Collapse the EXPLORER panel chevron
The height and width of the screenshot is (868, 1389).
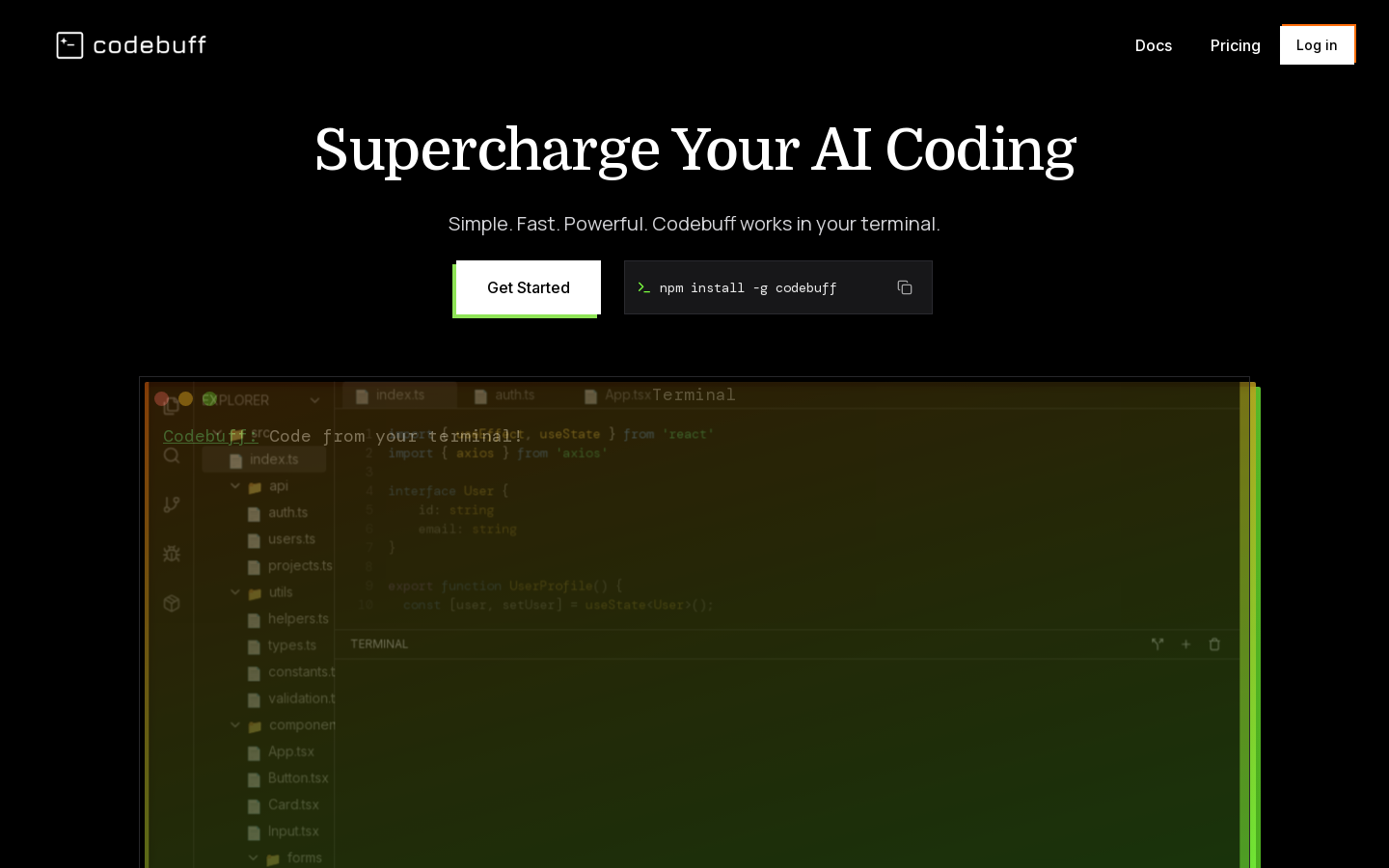point(314,400)
